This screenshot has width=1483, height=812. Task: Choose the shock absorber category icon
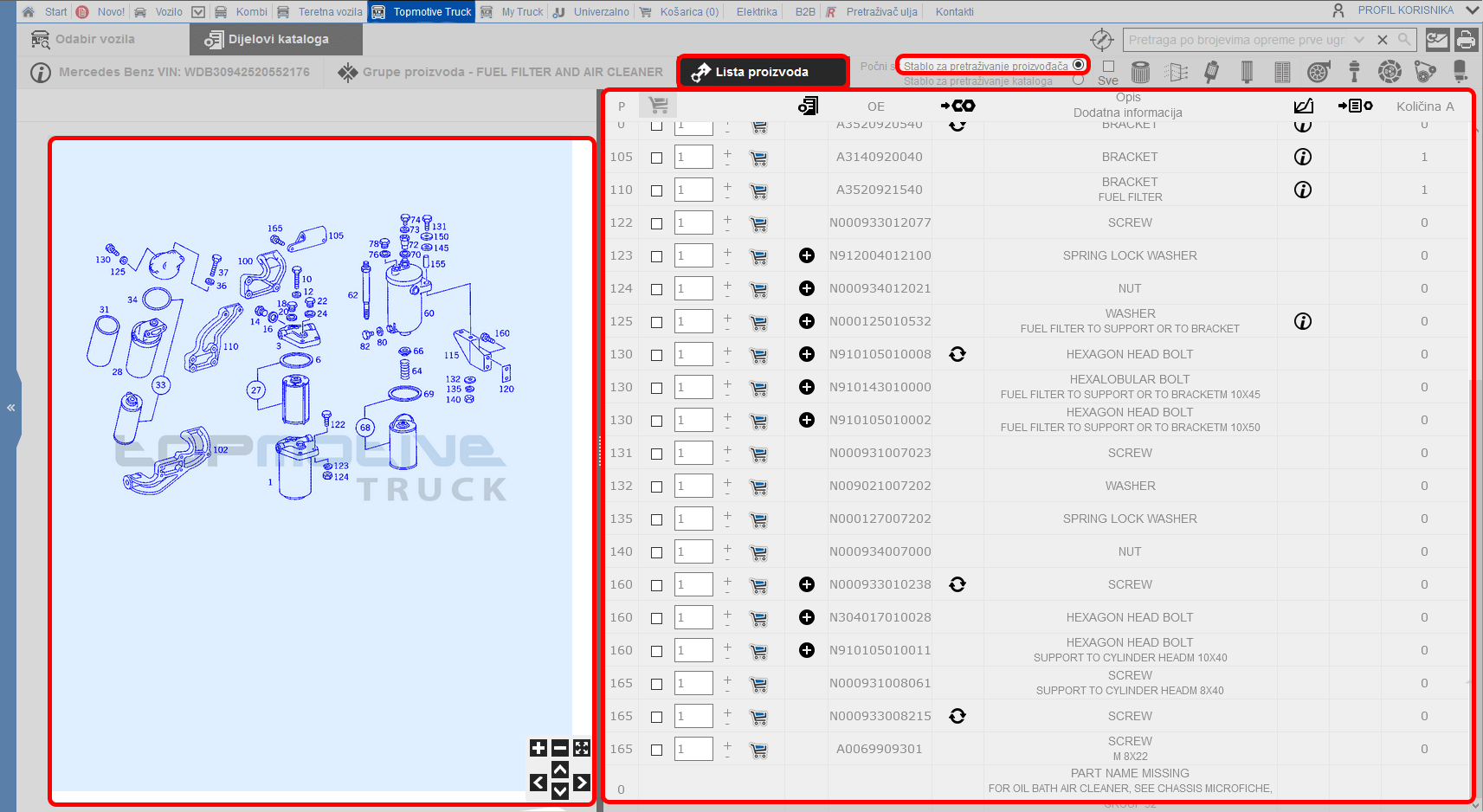[1354, 72]
